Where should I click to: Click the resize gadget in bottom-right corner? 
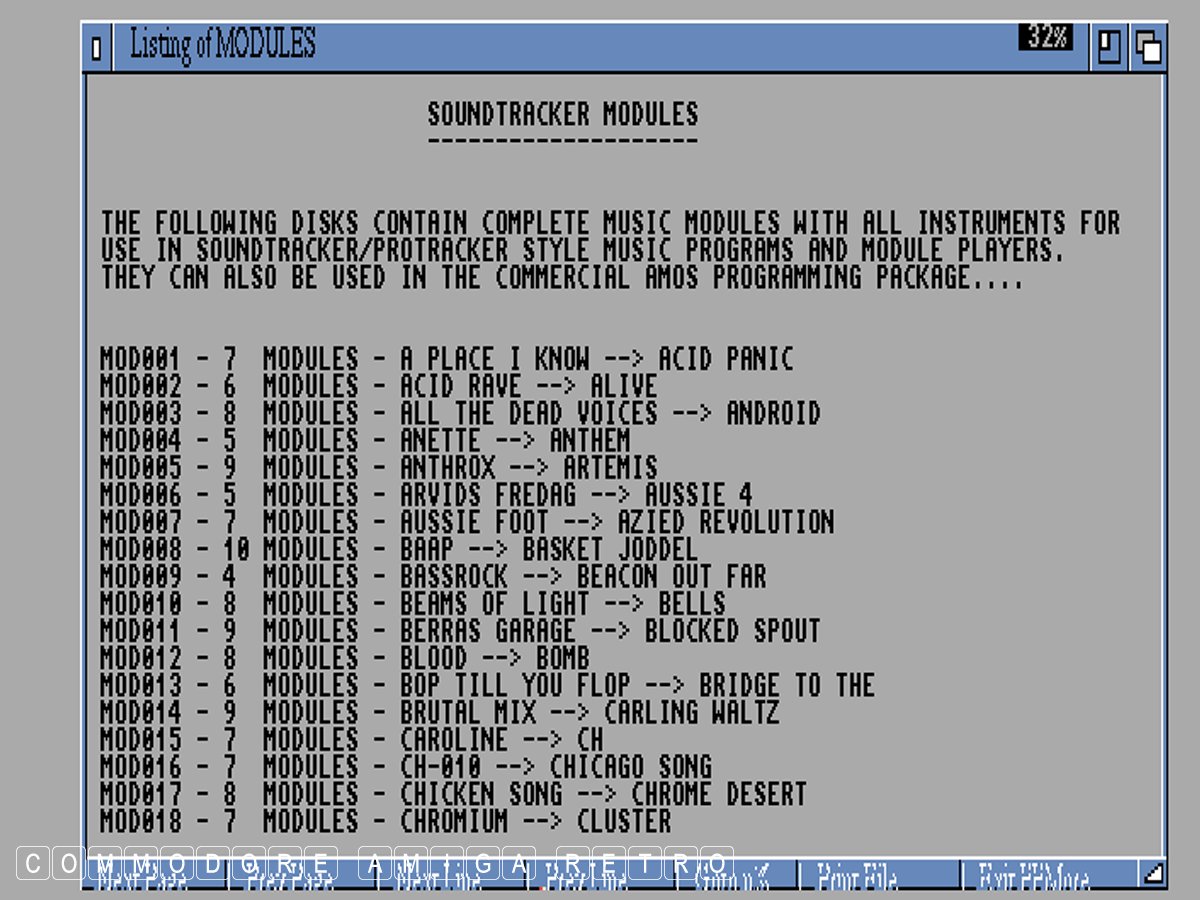(x=1153, y=874)
